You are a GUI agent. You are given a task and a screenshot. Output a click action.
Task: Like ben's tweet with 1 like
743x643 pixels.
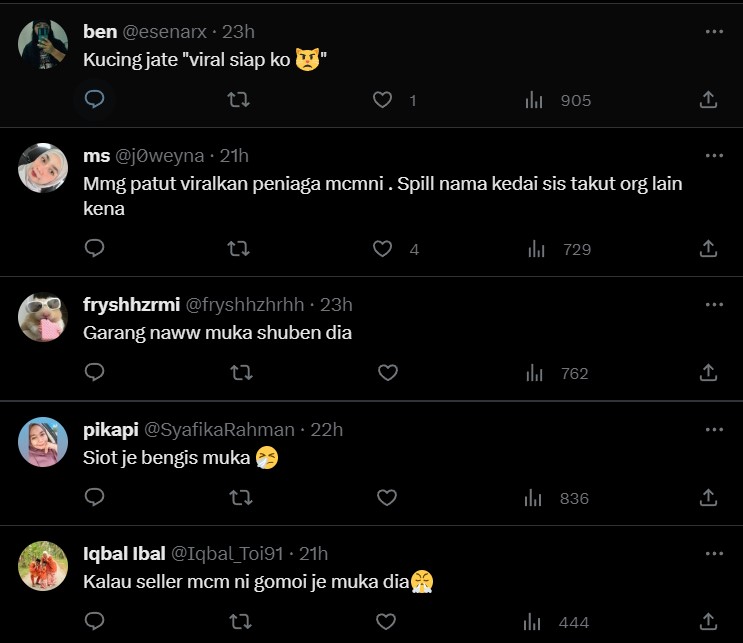[x=382, y=99]
